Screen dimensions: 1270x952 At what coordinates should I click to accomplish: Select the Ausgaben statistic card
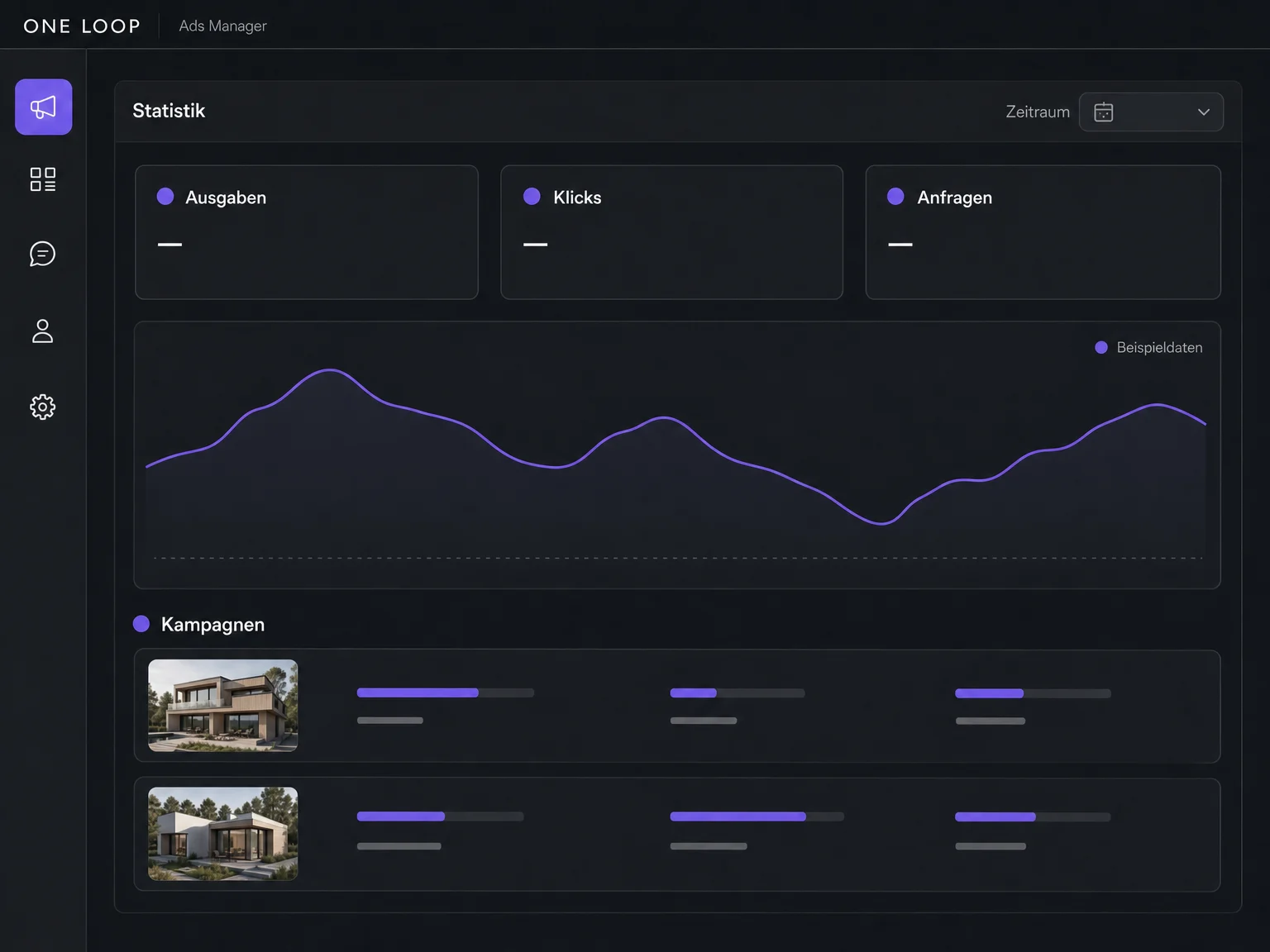(307, 232)
